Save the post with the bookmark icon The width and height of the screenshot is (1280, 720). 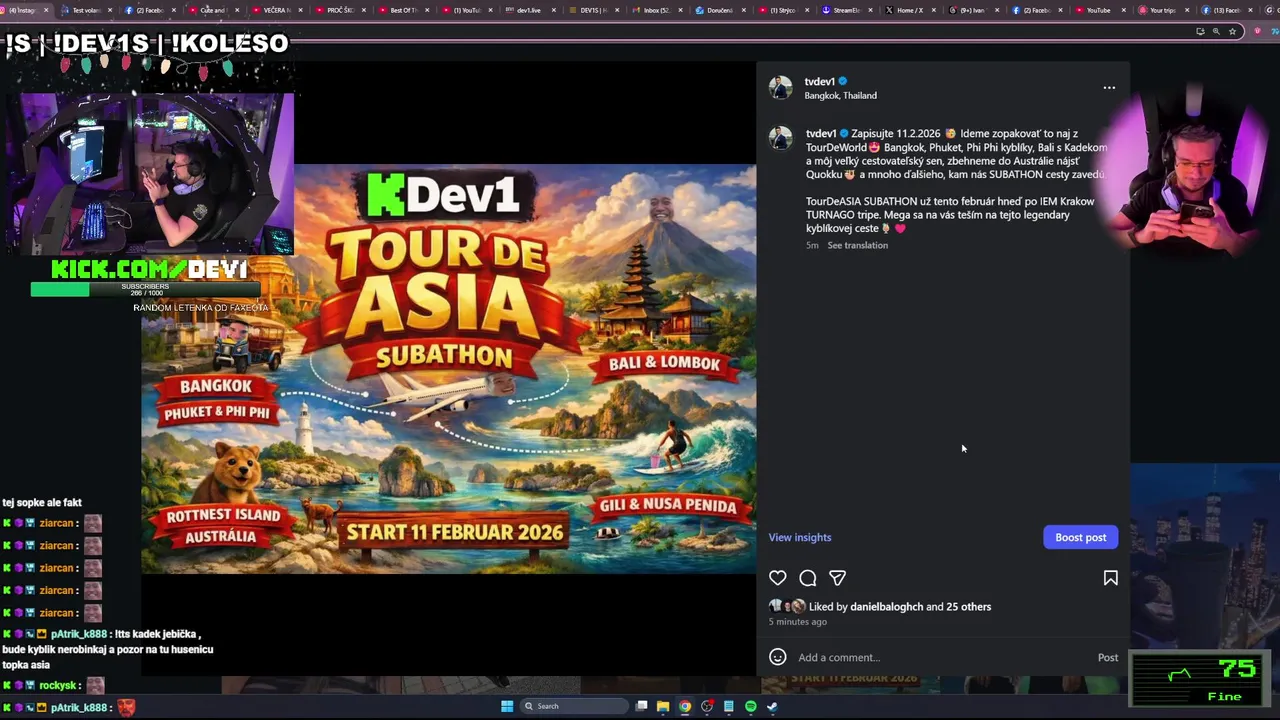[x=1110, y=578]
